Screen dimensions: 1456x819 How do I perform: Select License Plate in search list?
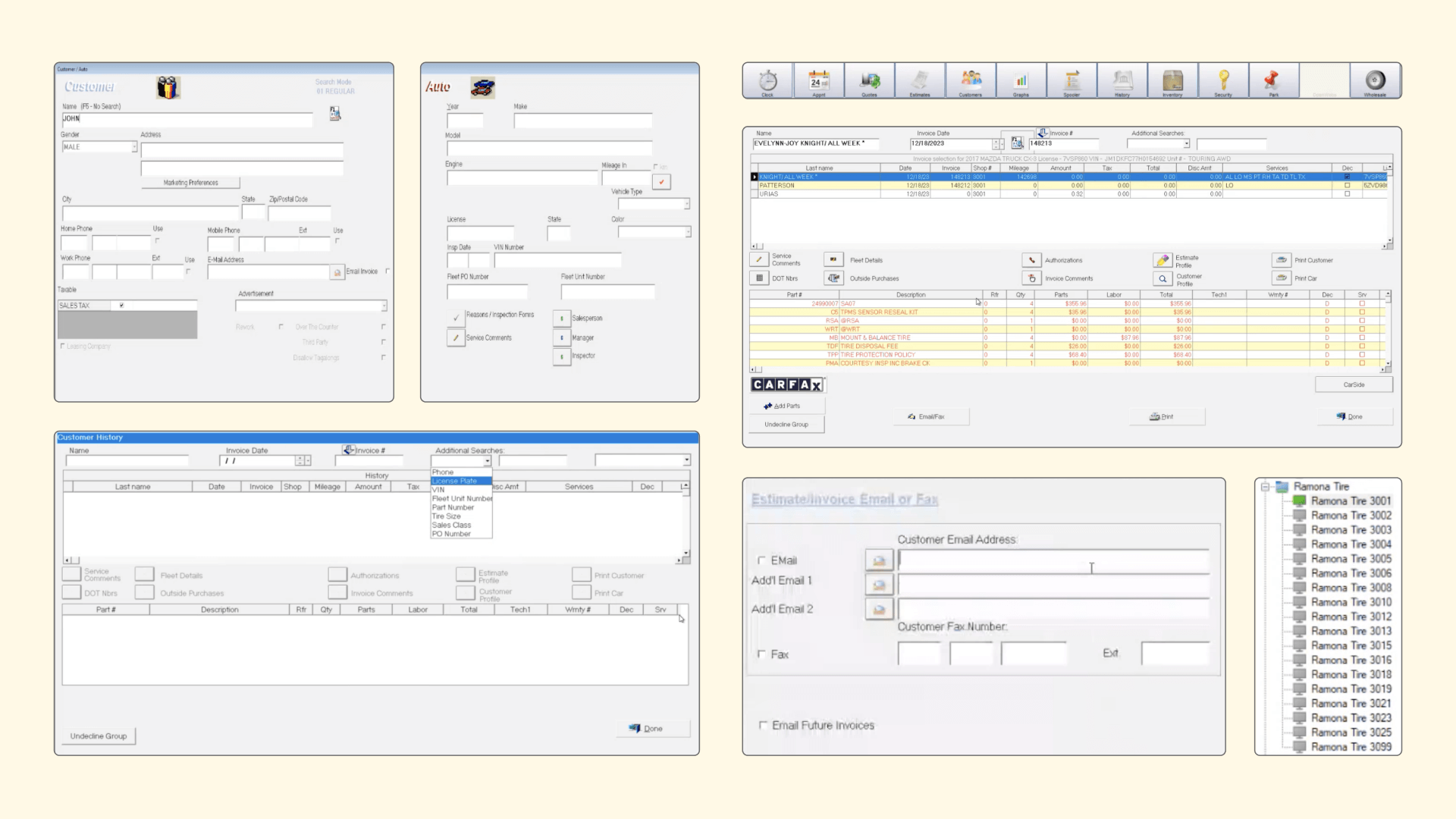455,481
